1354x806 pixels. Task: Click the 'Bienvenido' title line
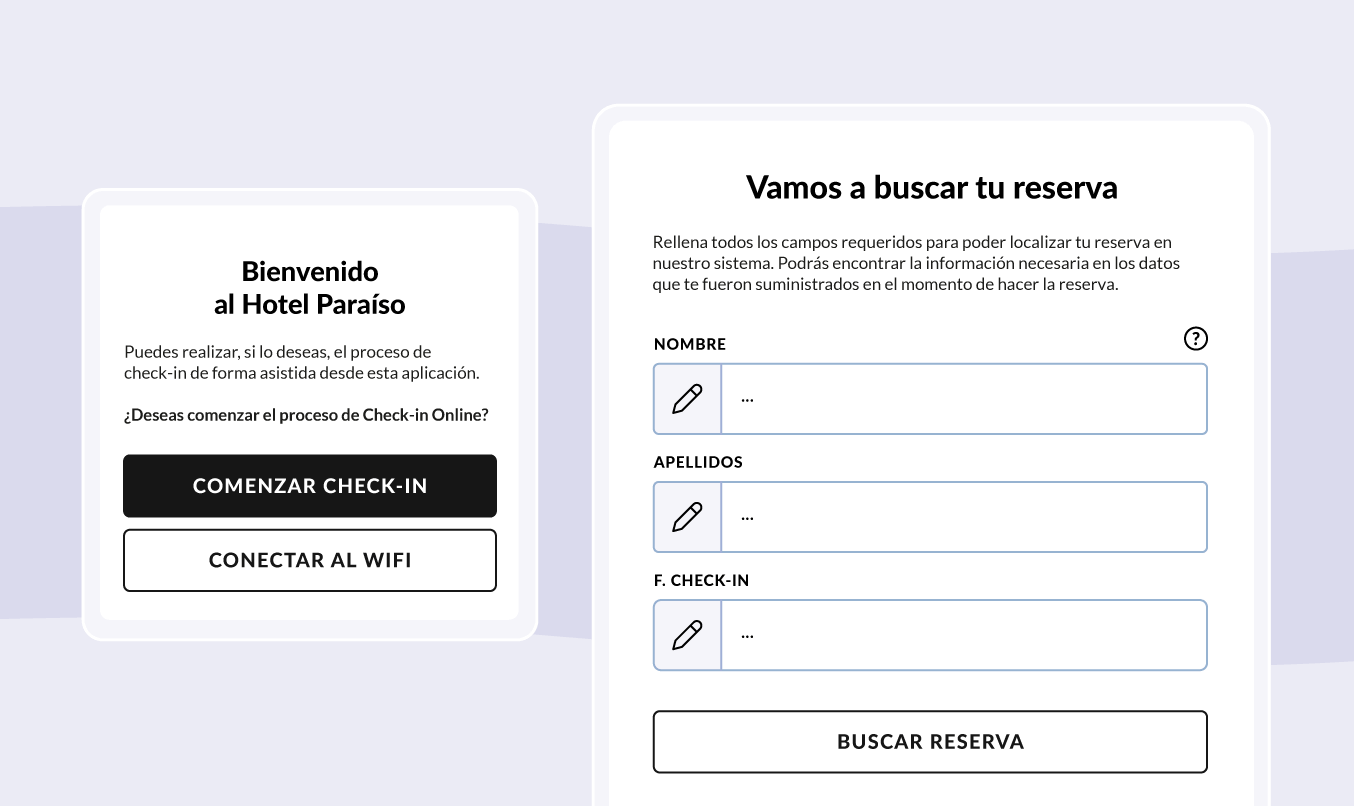[x=310, y=271]
